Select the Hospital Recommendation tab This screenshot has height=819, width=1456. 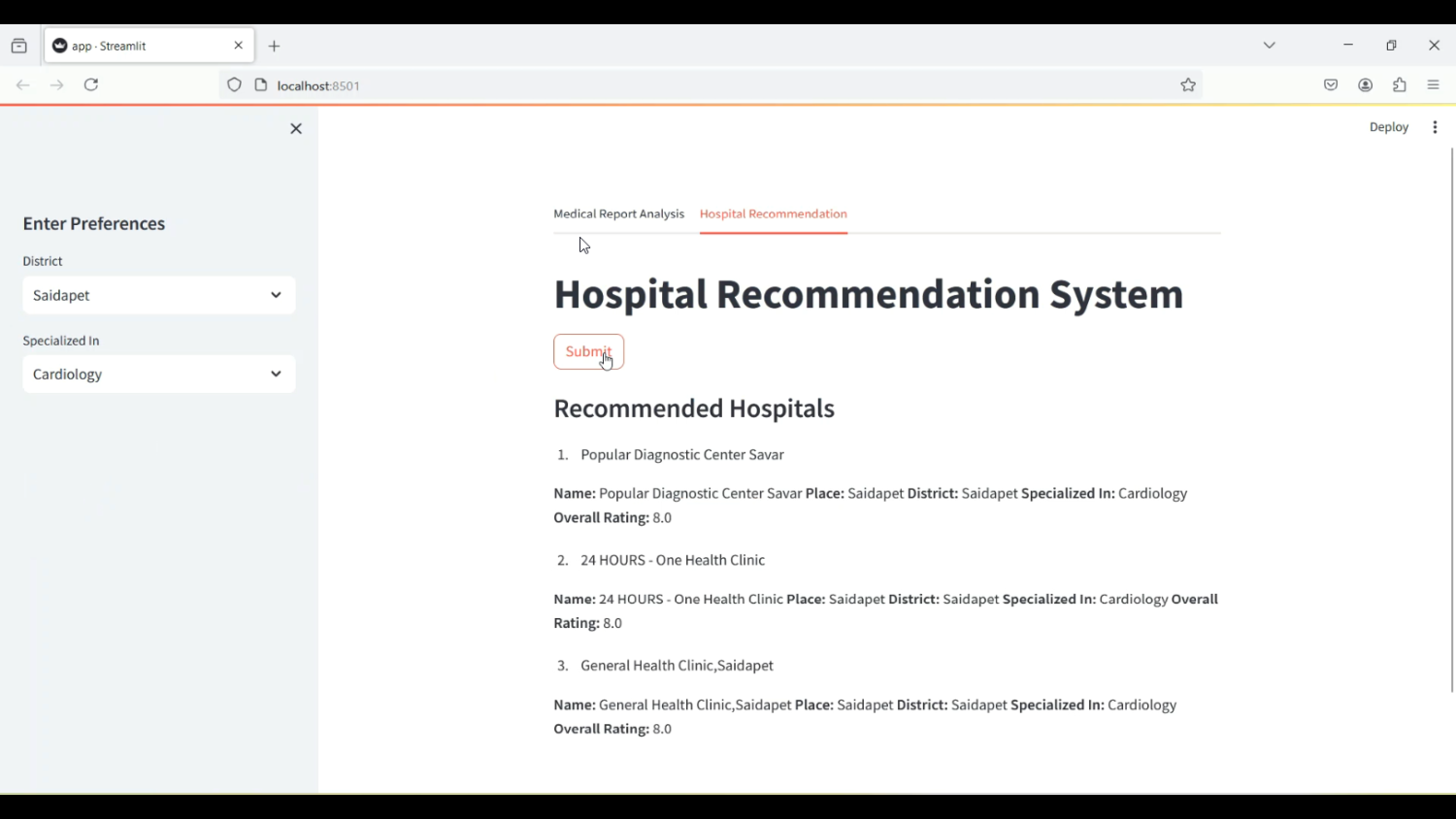click(x=773, y=213)
